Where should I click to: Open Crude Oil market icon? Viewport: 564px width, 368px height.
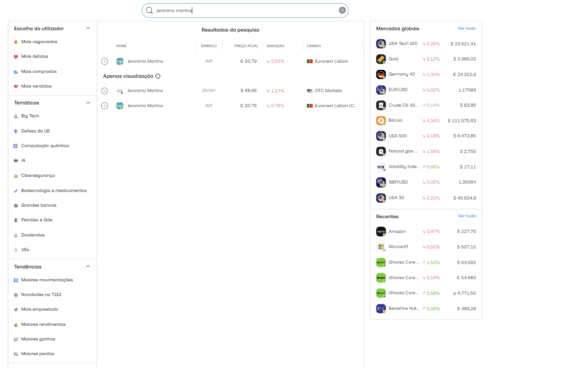tap(381, 105)
